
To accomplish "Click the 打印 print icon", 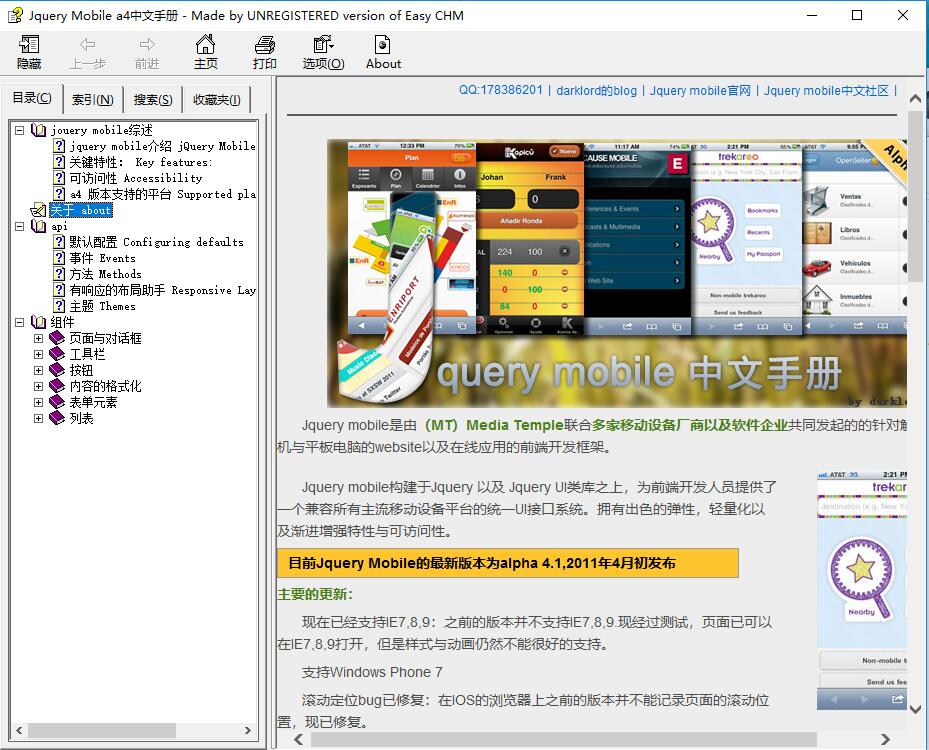I will tap(264, 44).
